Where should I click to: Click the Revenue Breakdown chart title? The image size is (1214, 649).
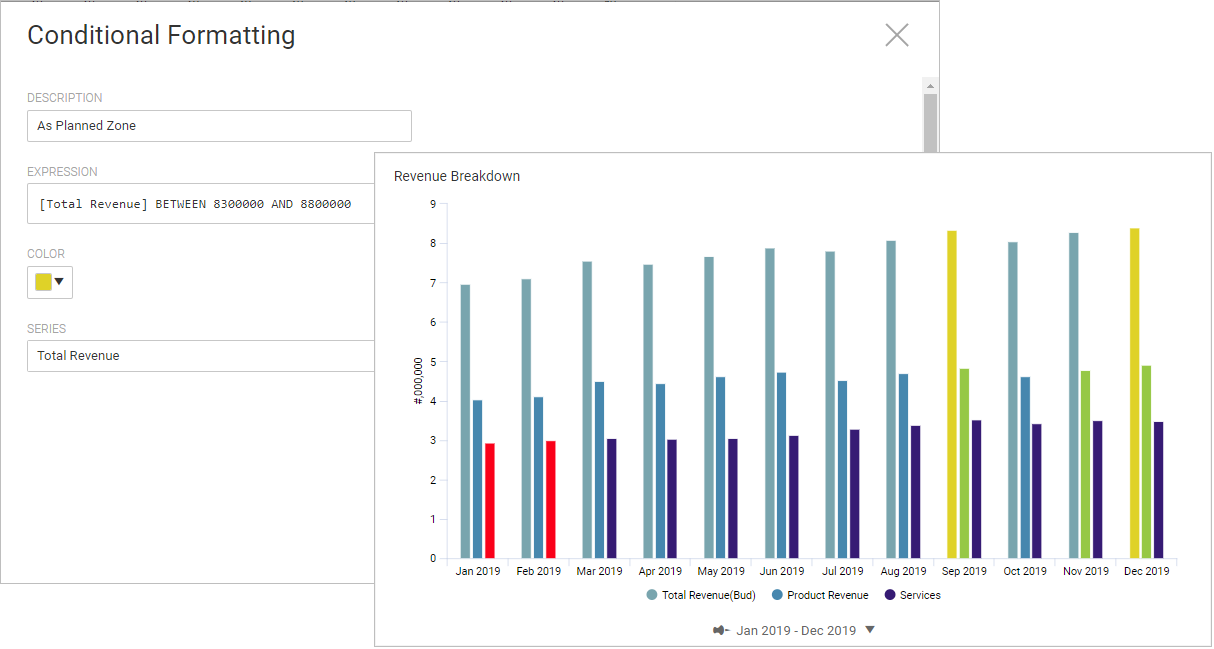457,176
